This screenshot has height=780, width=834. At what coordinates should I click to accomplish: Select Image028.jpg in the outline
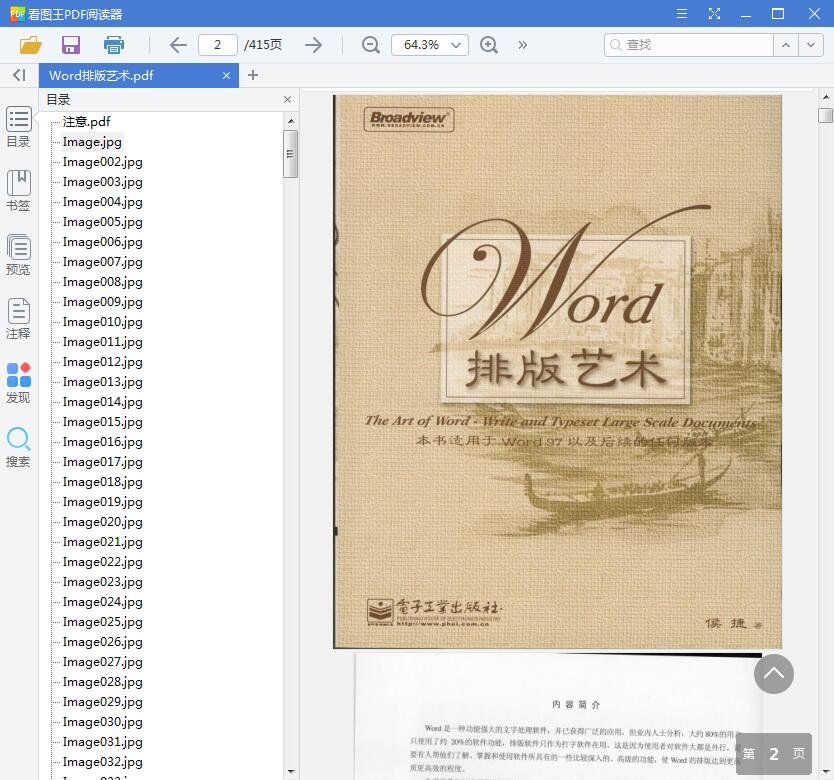point(103,682)
